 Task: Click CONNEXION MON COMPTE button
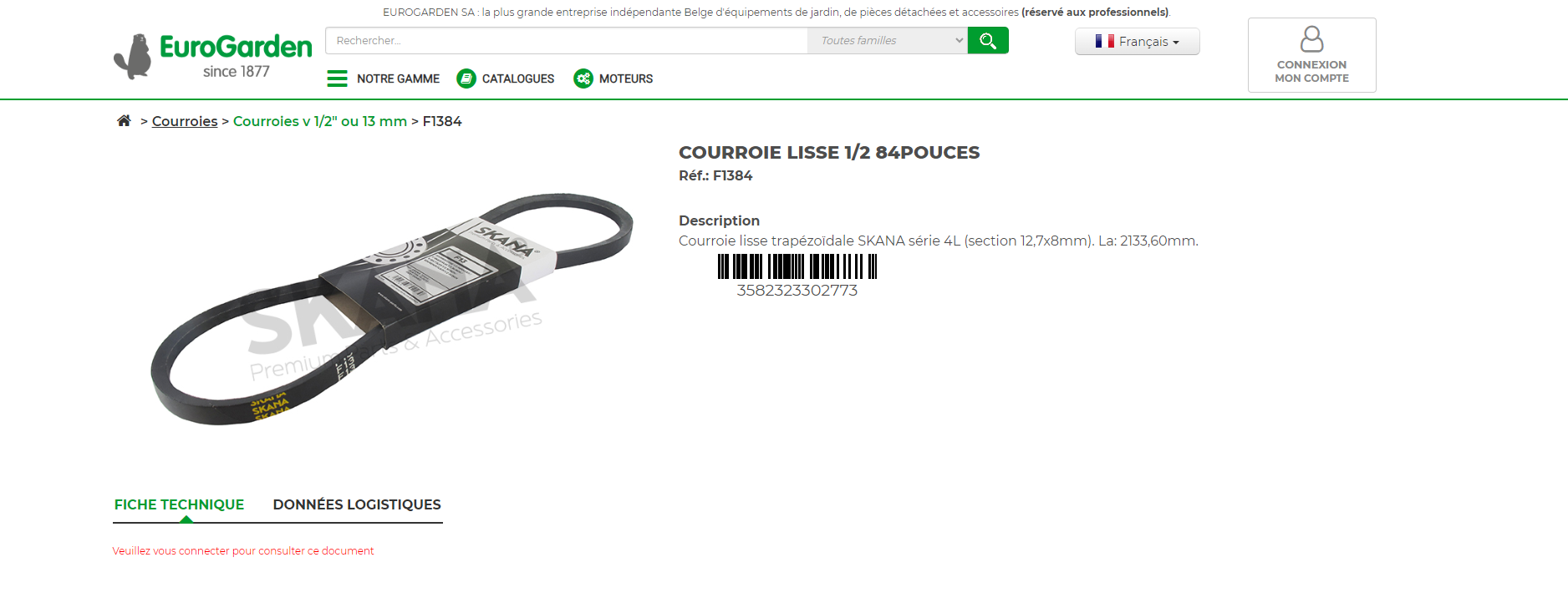1312,55
